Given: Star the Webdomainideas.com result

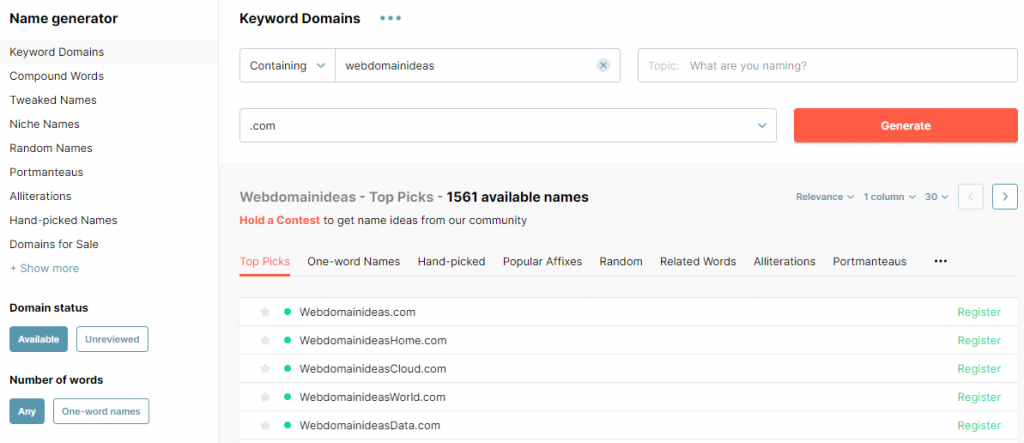Looking at the screenshot, I should [x=265, y=312].
